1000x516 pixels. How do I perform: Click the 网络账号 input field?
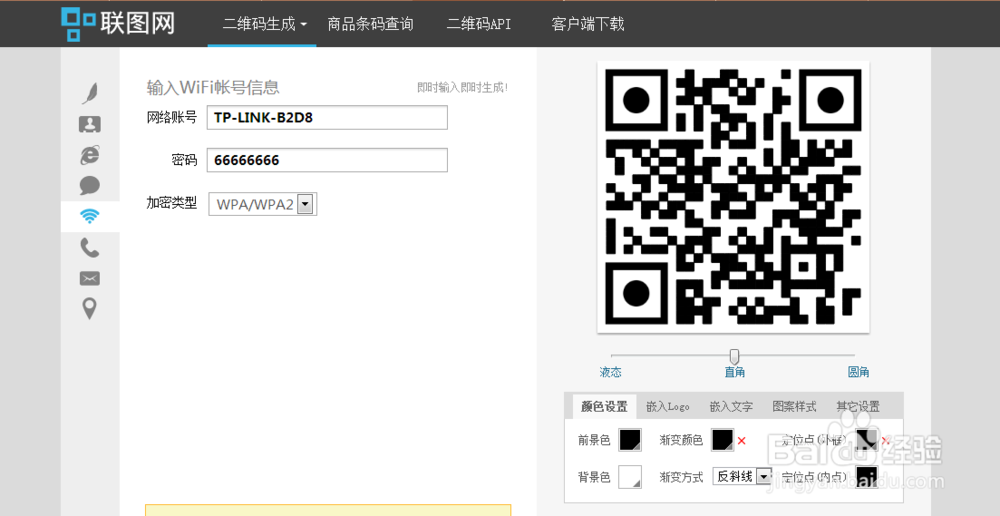327,118
